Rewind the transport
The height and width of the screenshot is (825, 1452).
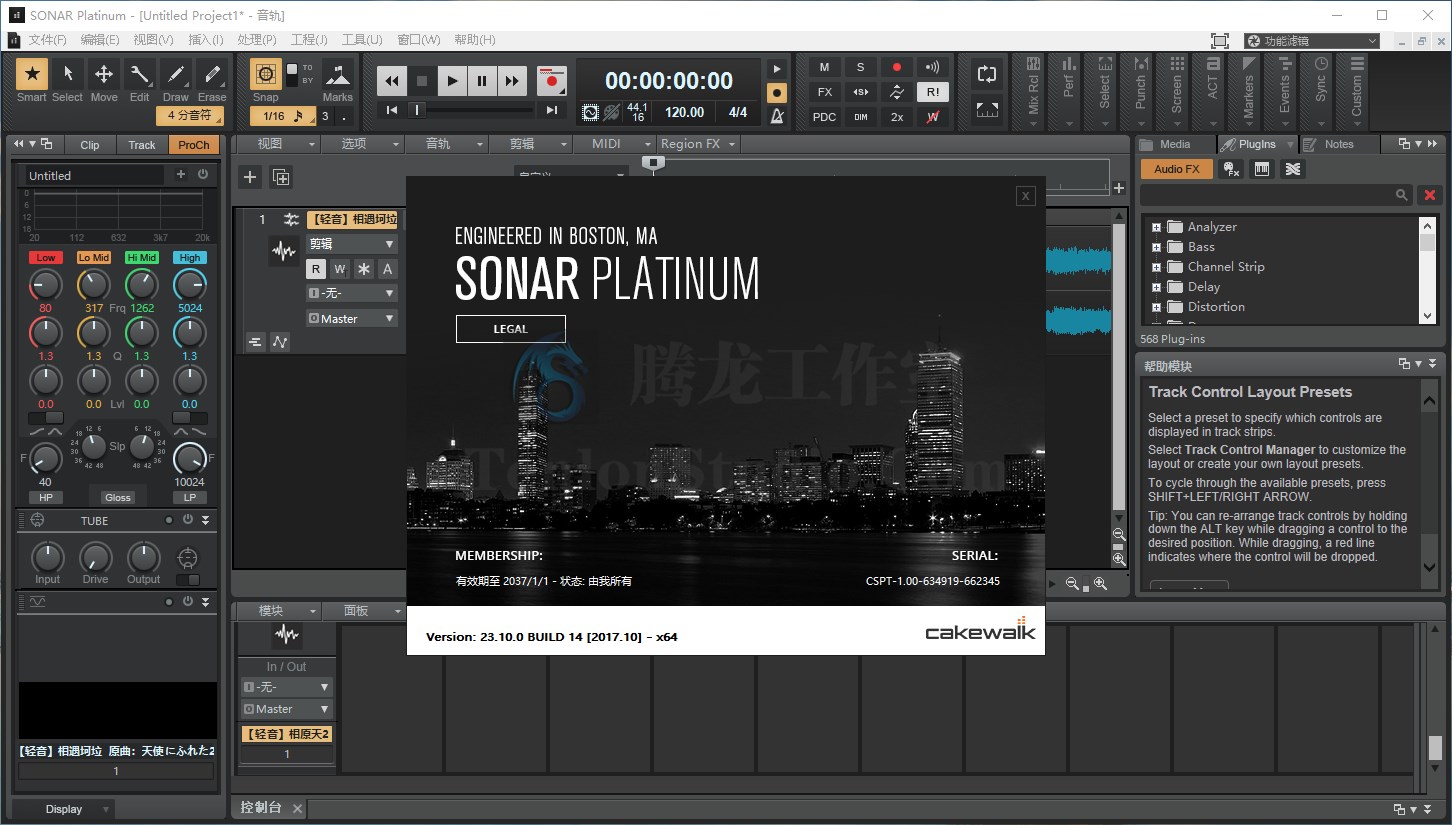pyautogui.click(x=392, y=81)
